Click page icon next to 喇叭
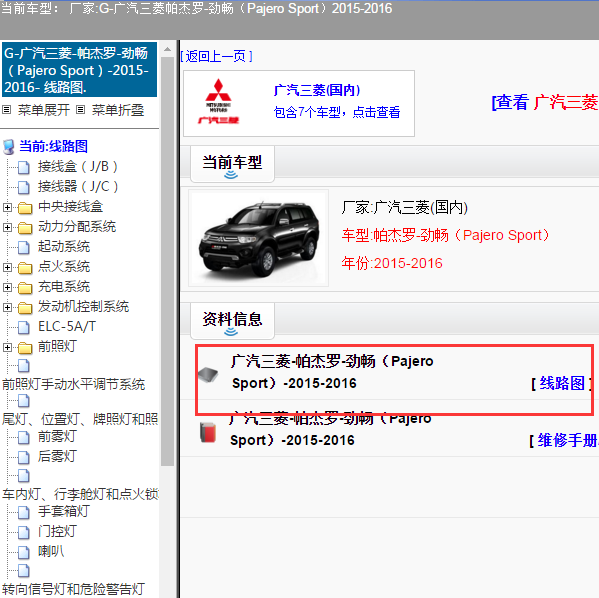 pos(24,552)
